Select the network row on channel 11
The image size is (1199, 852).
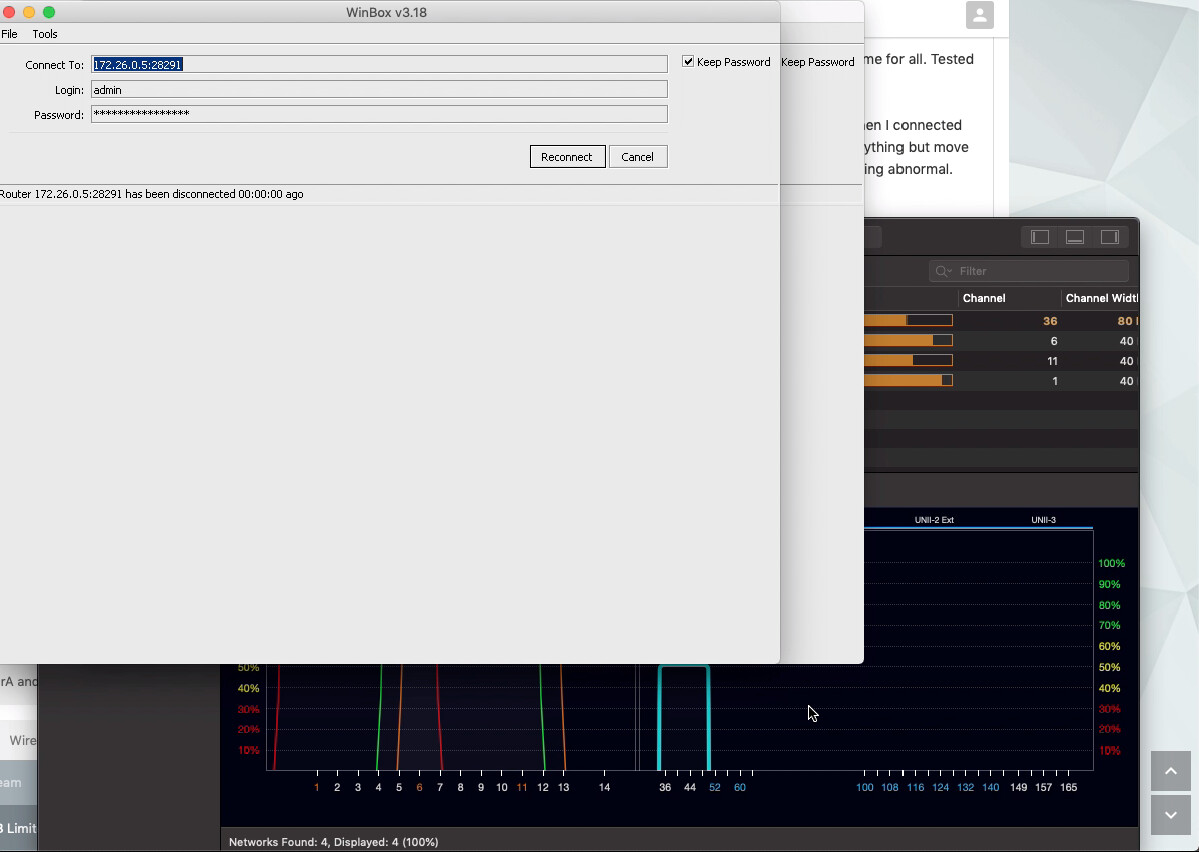1002,360
